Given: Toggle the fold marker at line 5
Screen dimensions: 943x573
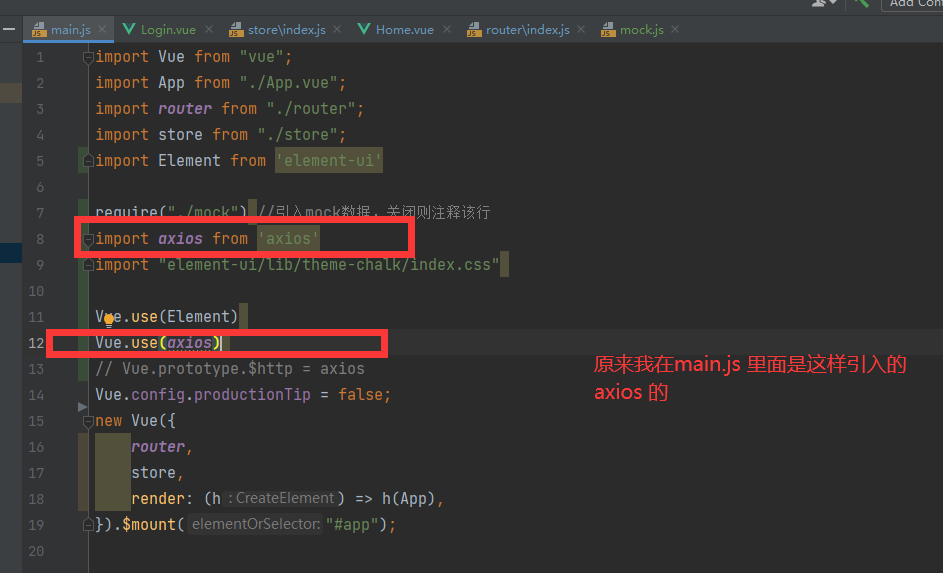Looking at the screenshot, I should [88, 161].
